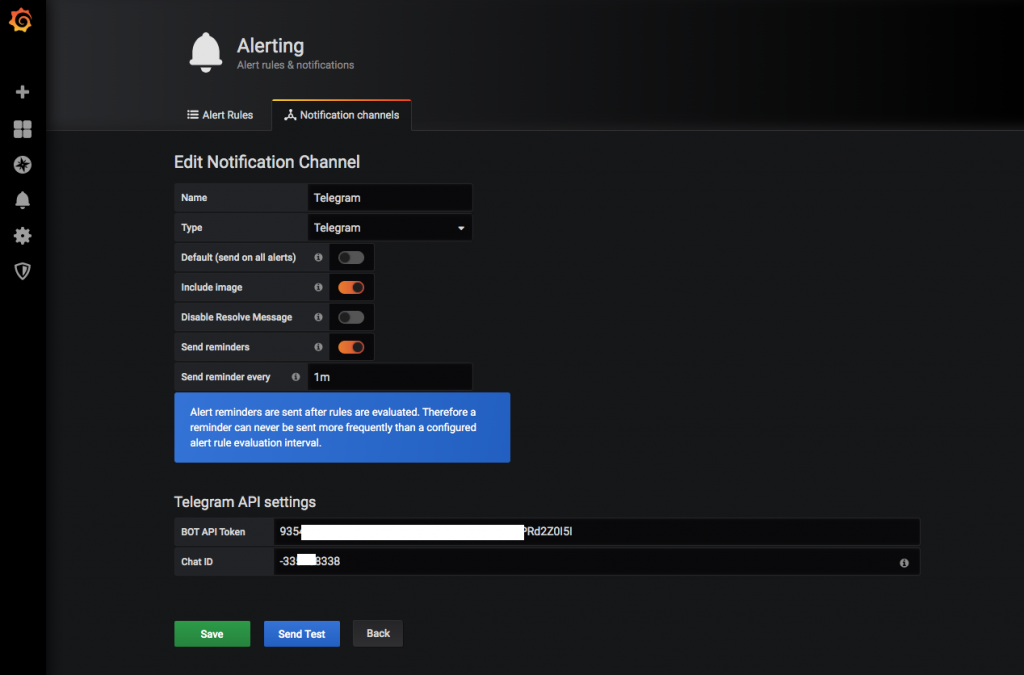
Task: Show info tooltip for Send reminders
Action: pos(318,347)
